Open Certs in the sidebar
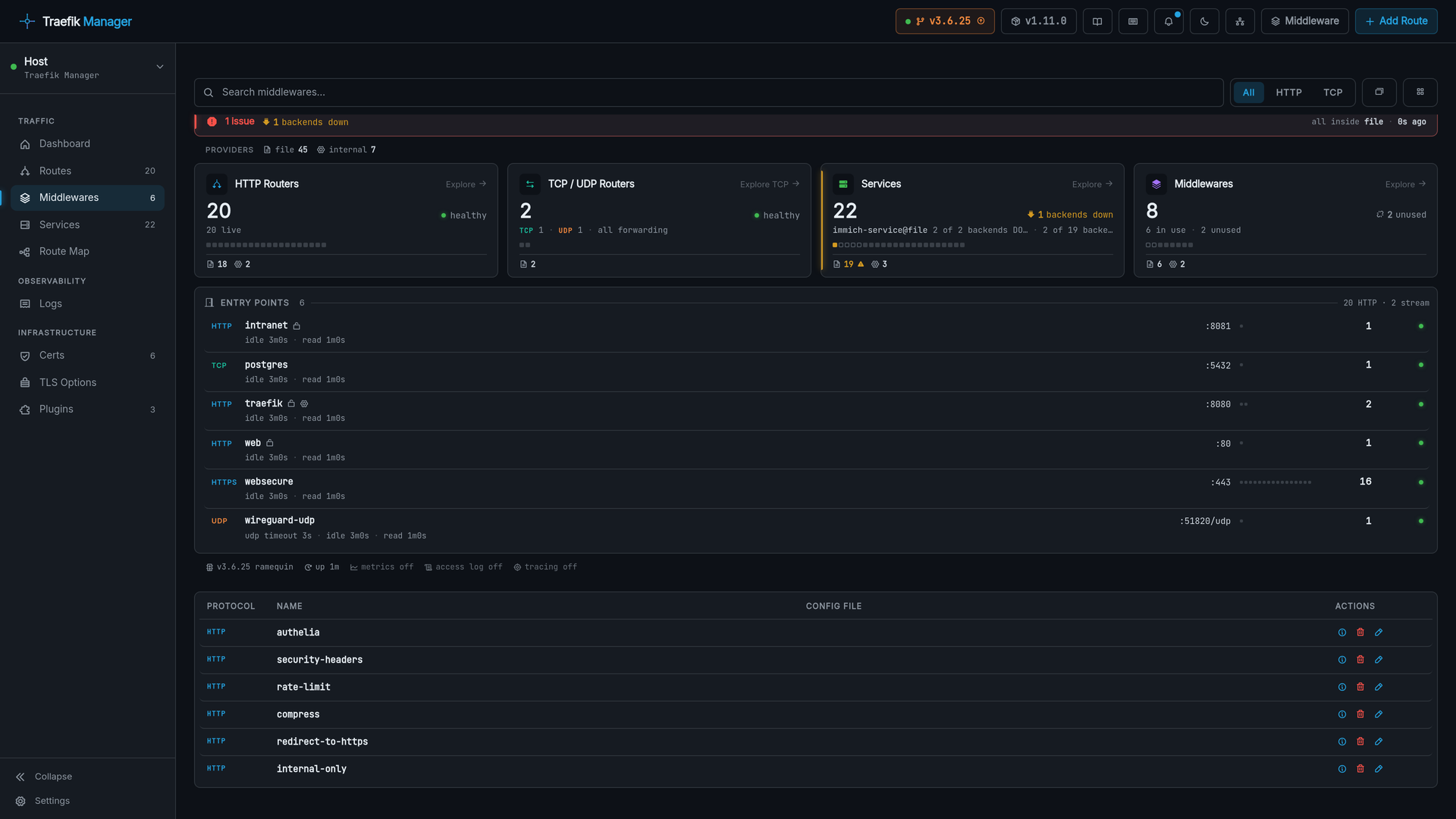The image size is (1456, 819). pos(87,356)
